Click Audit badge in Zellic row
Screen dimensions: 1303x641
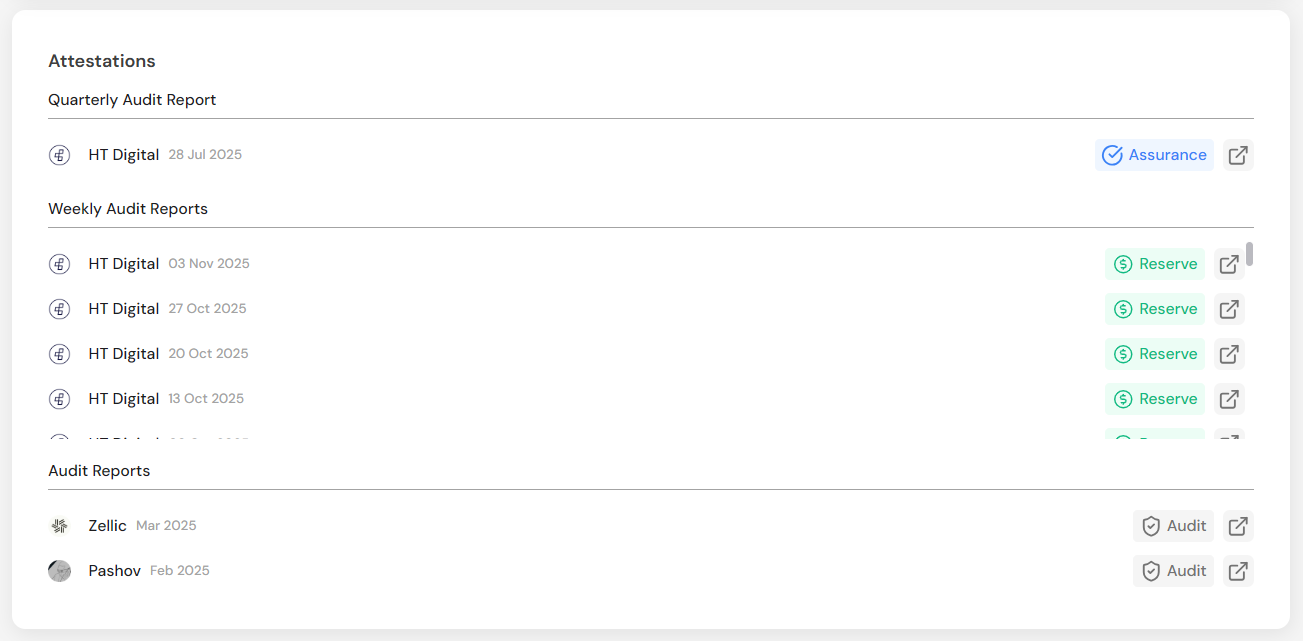(1173, 526)
